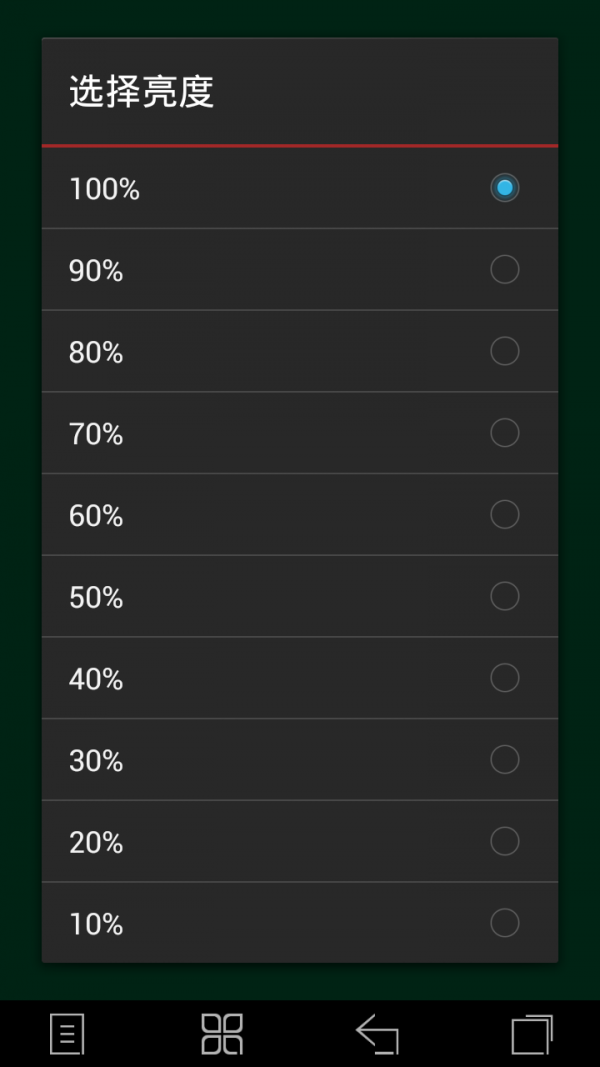Screen dimensions: 600x1067
Task: Select the 90% brightness radio button
Action: click(x=504, y=270)
